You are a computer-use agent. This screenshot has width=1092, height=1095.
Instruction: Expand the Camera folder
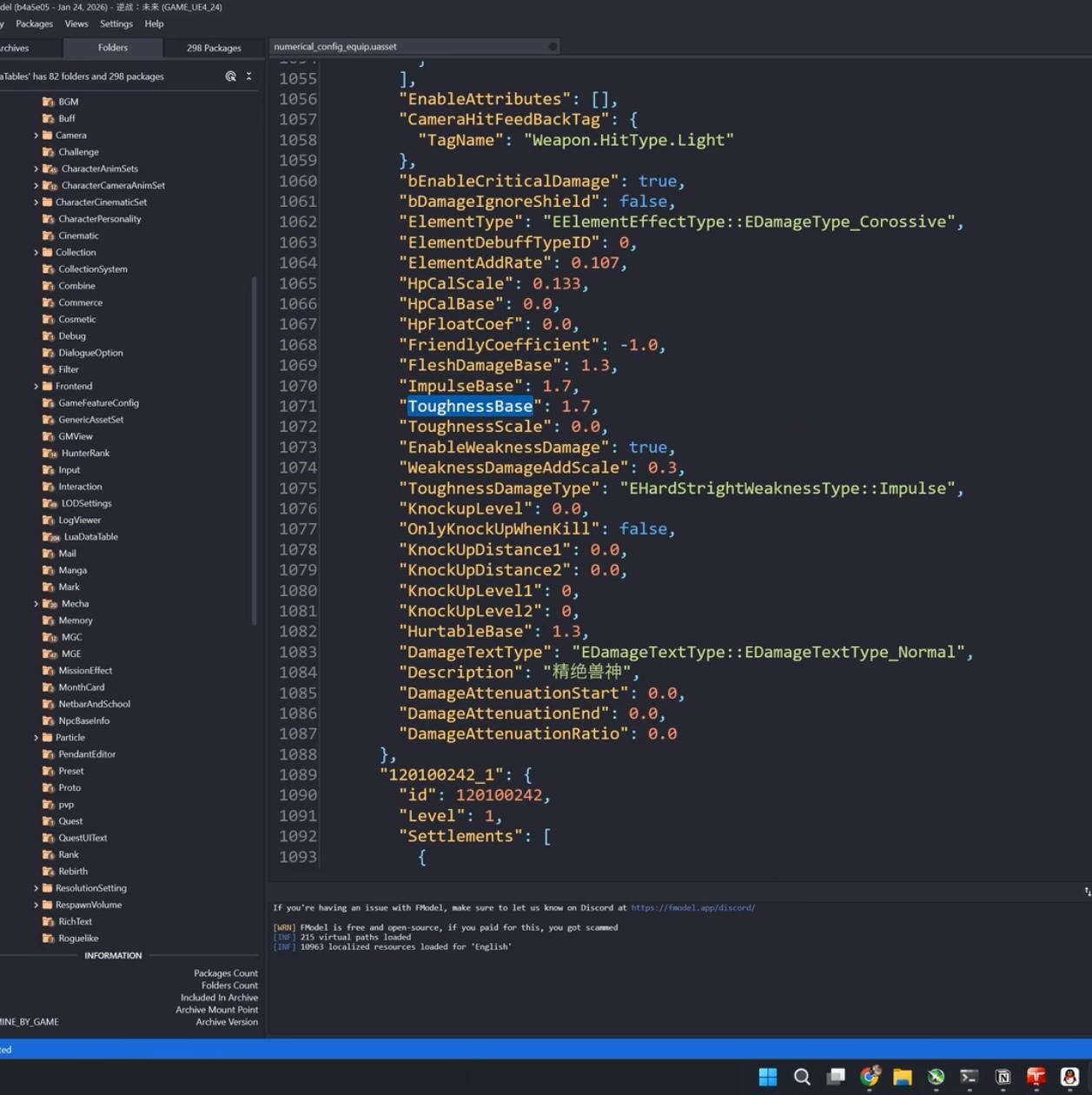36,136
